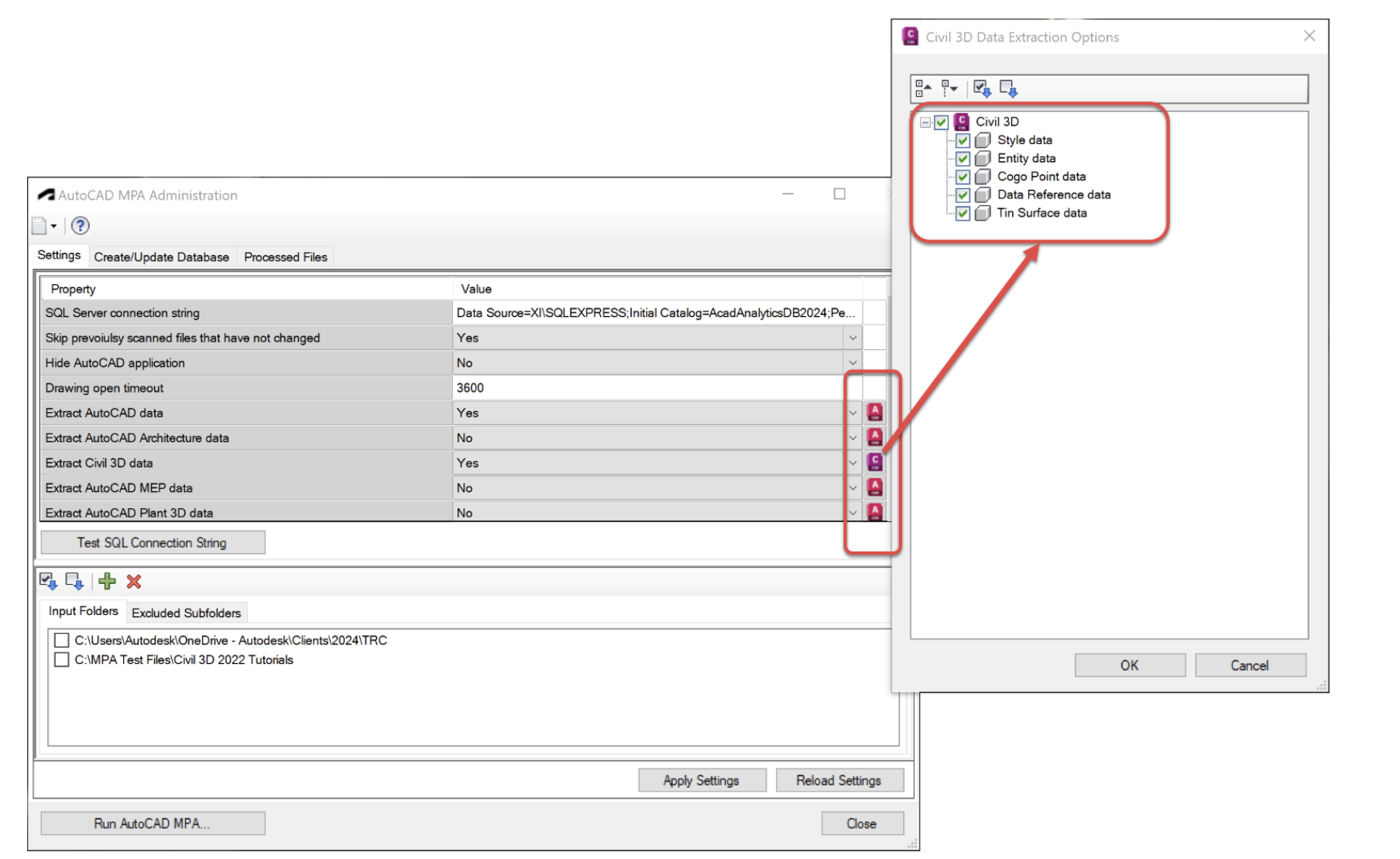Uncheck the Data Reference data checkbox
The image size is (1400, 859).
[963, 195]
